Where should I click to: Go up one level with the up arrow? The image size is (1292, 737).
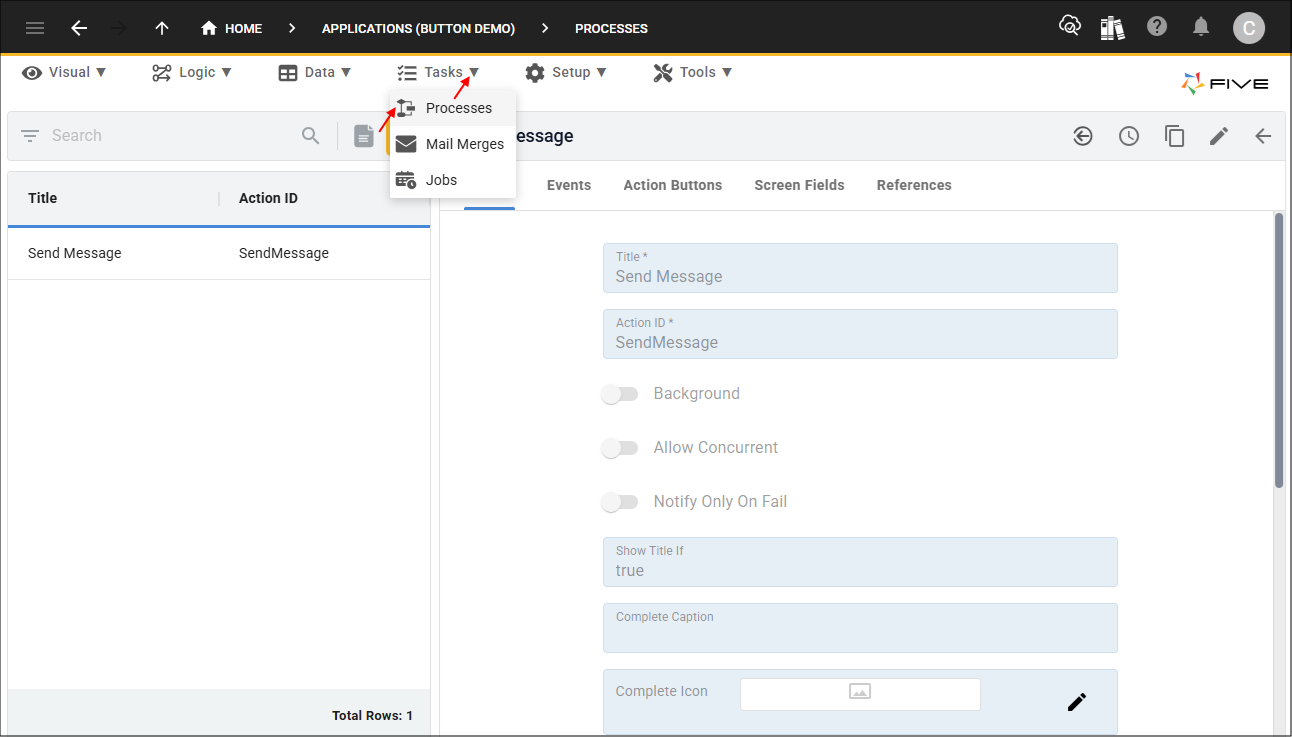(x=162, y=28)
